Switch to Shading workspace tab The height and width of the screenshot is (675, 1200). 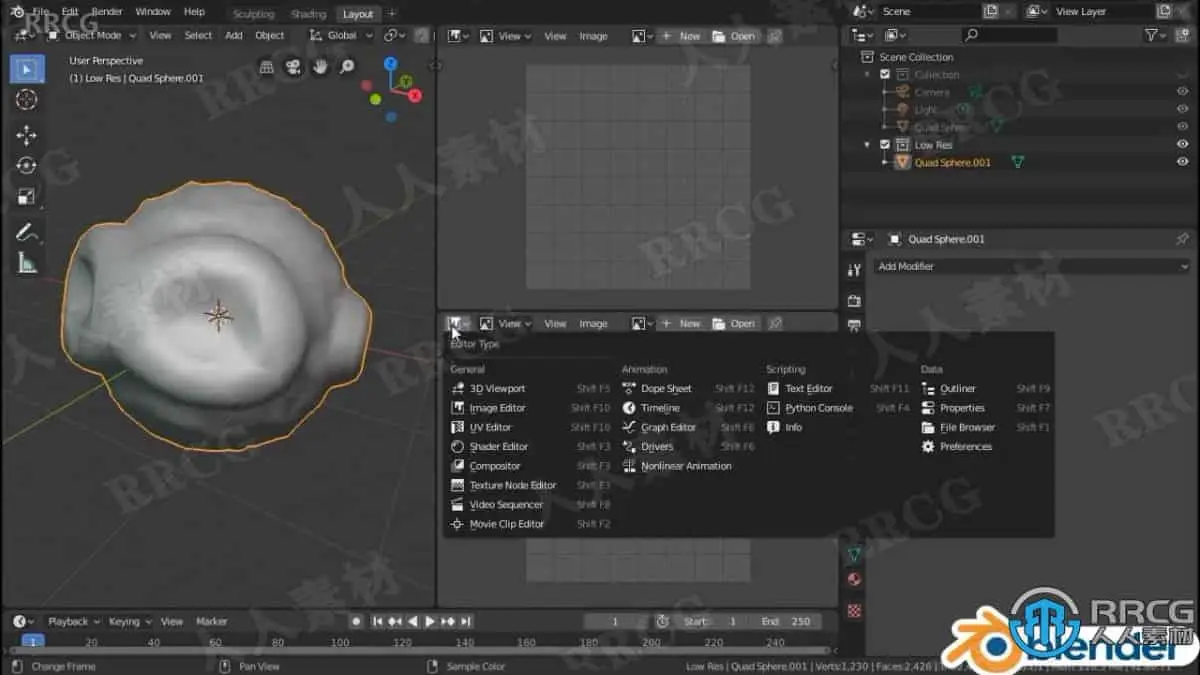[x=308, y=14]
